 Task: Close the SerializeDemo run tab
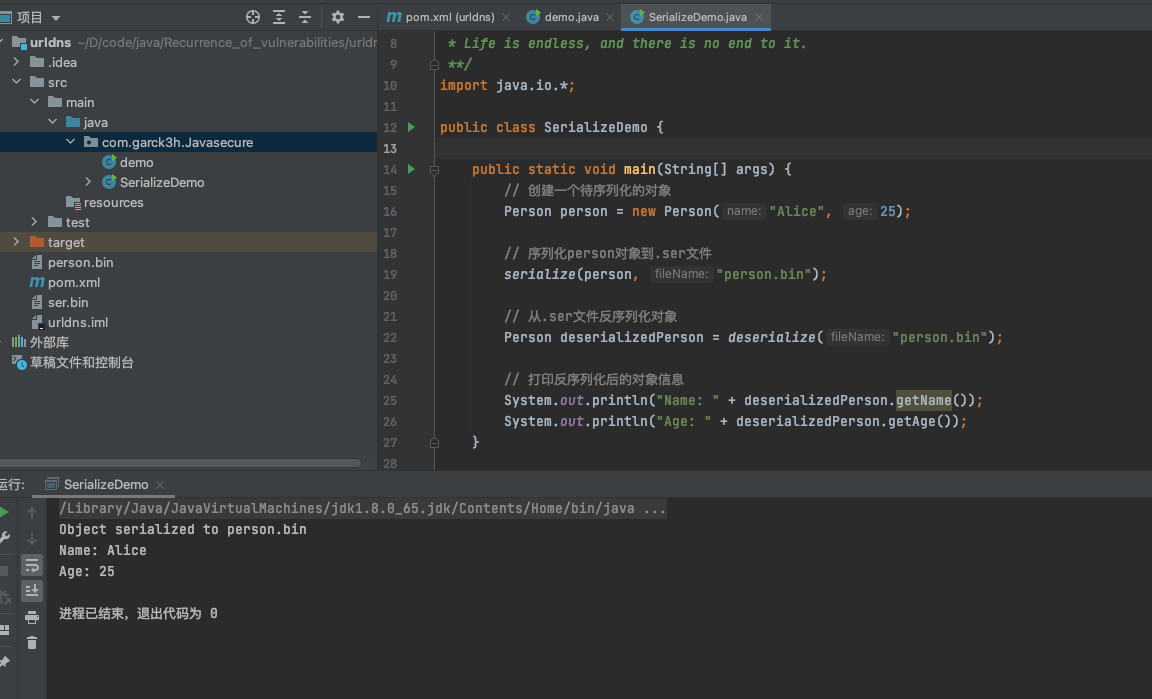tap(159, 484)
